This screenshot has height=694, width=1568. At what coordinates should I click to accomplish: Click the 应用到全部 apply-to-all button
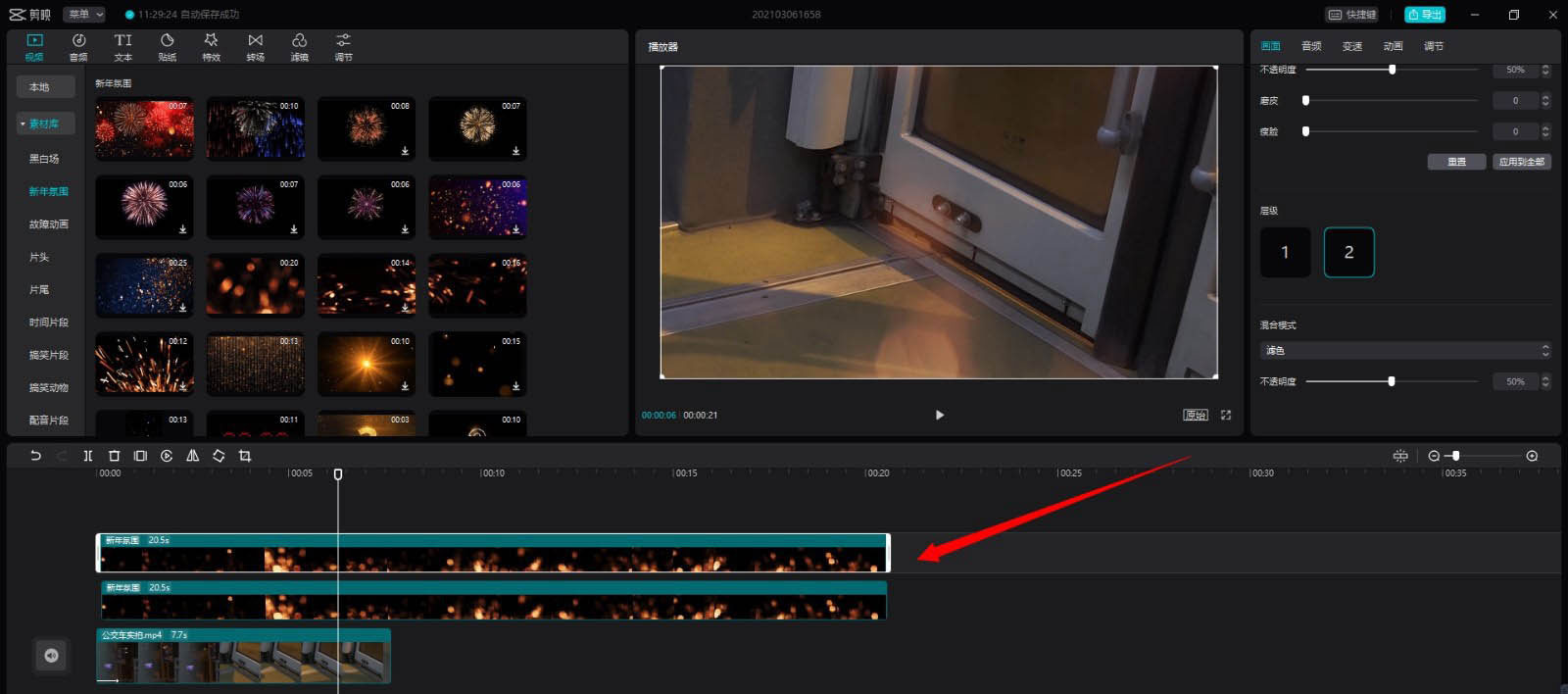(1521, 162)
